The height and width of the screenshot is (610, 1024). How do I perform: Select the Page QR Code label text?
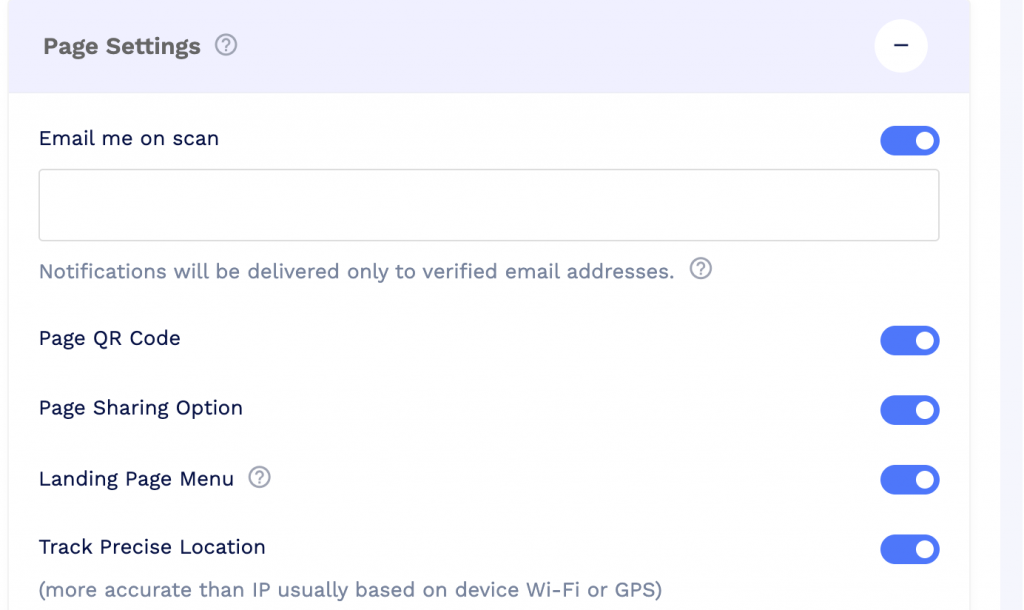109,338
